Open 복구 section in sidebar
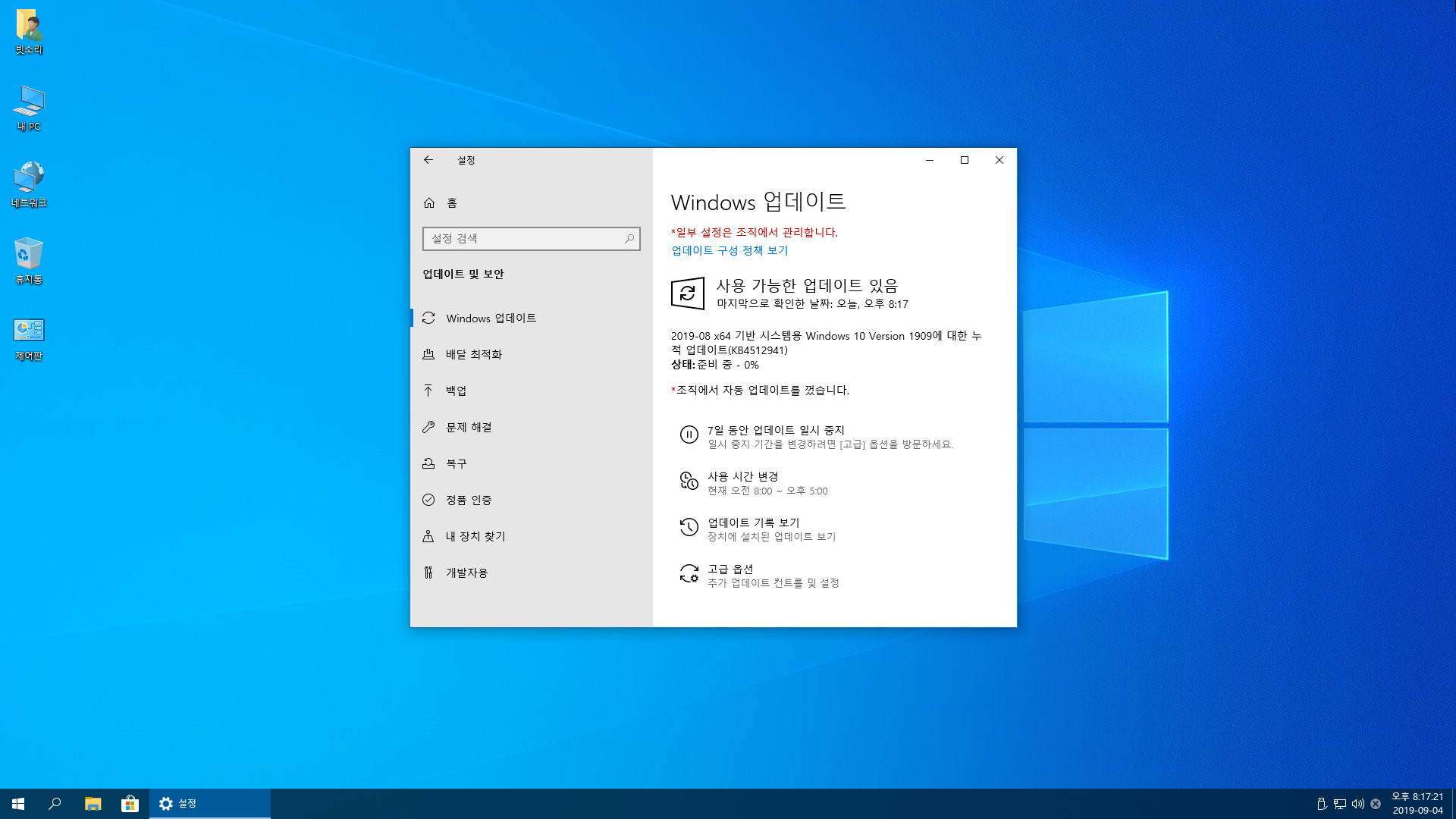 click(531, 463)
